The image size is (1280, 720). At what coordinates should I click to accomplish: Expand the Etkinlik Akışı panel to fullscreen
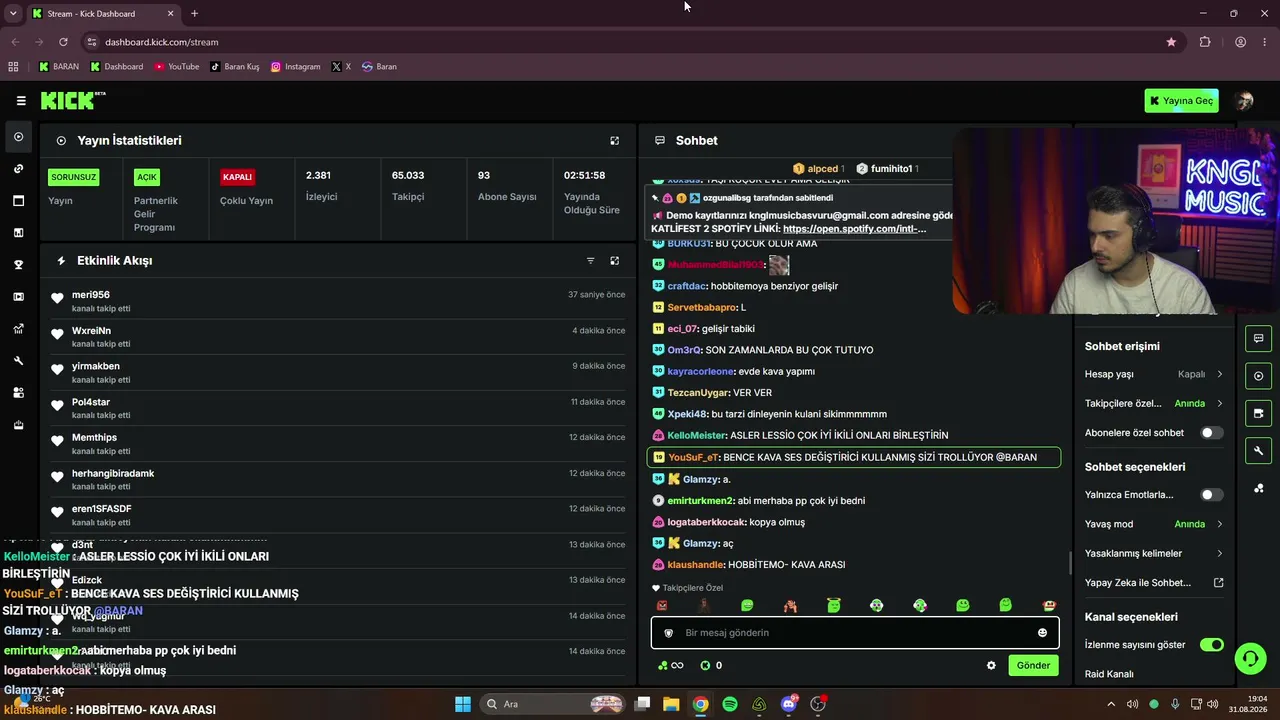(x=615, y=261)
